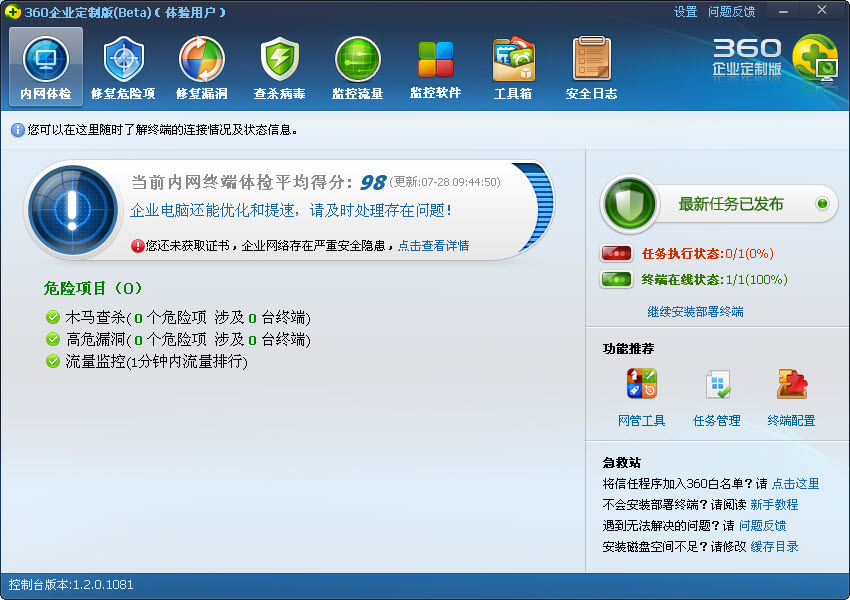The height and width of the screenshot is (600, 850).
Task: Open the 工具箱 toolbox icon
Action: point(513,59)
